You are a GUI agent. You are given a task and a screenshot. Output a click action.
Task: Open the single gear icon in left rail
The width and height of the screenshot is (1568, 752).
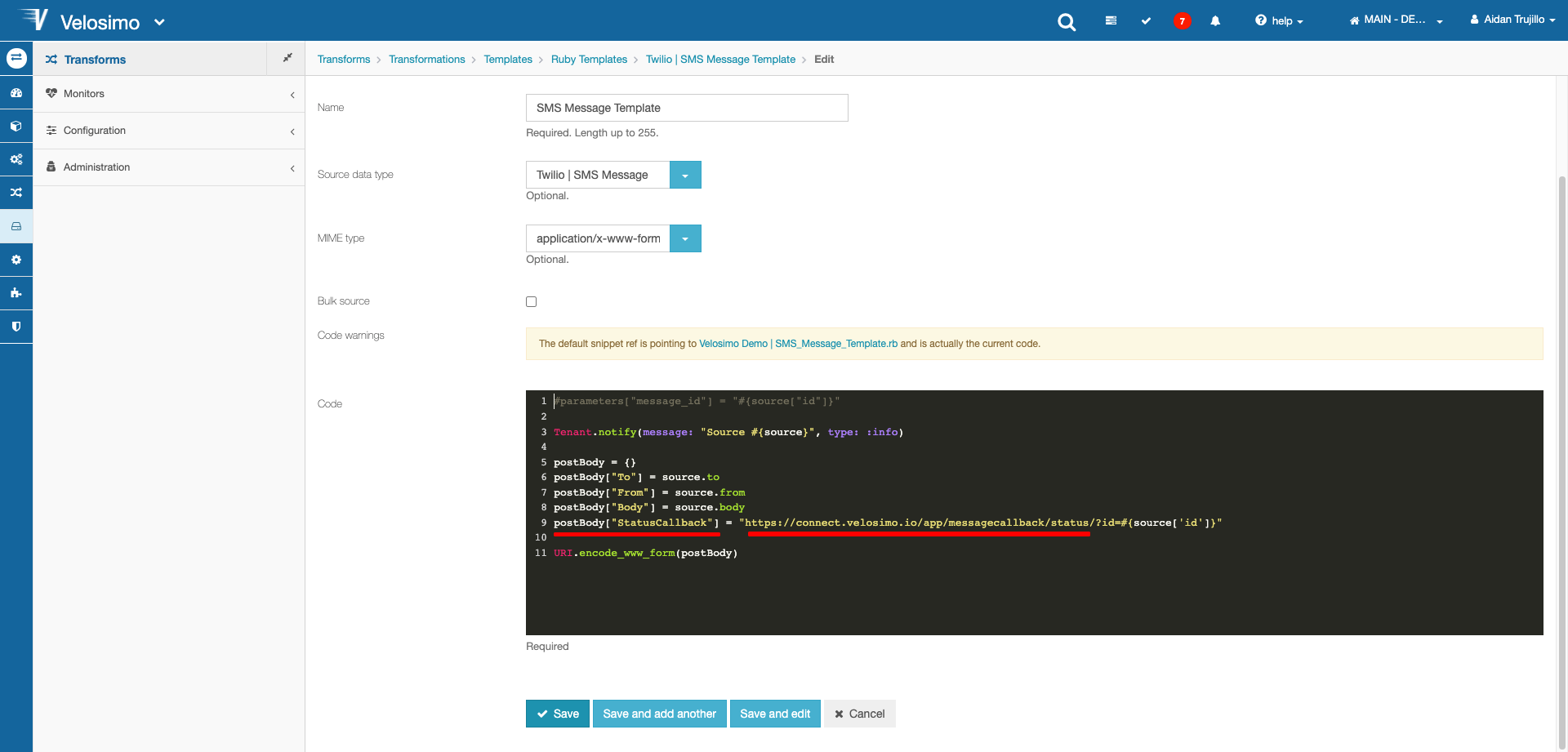[x=16, y=260]
